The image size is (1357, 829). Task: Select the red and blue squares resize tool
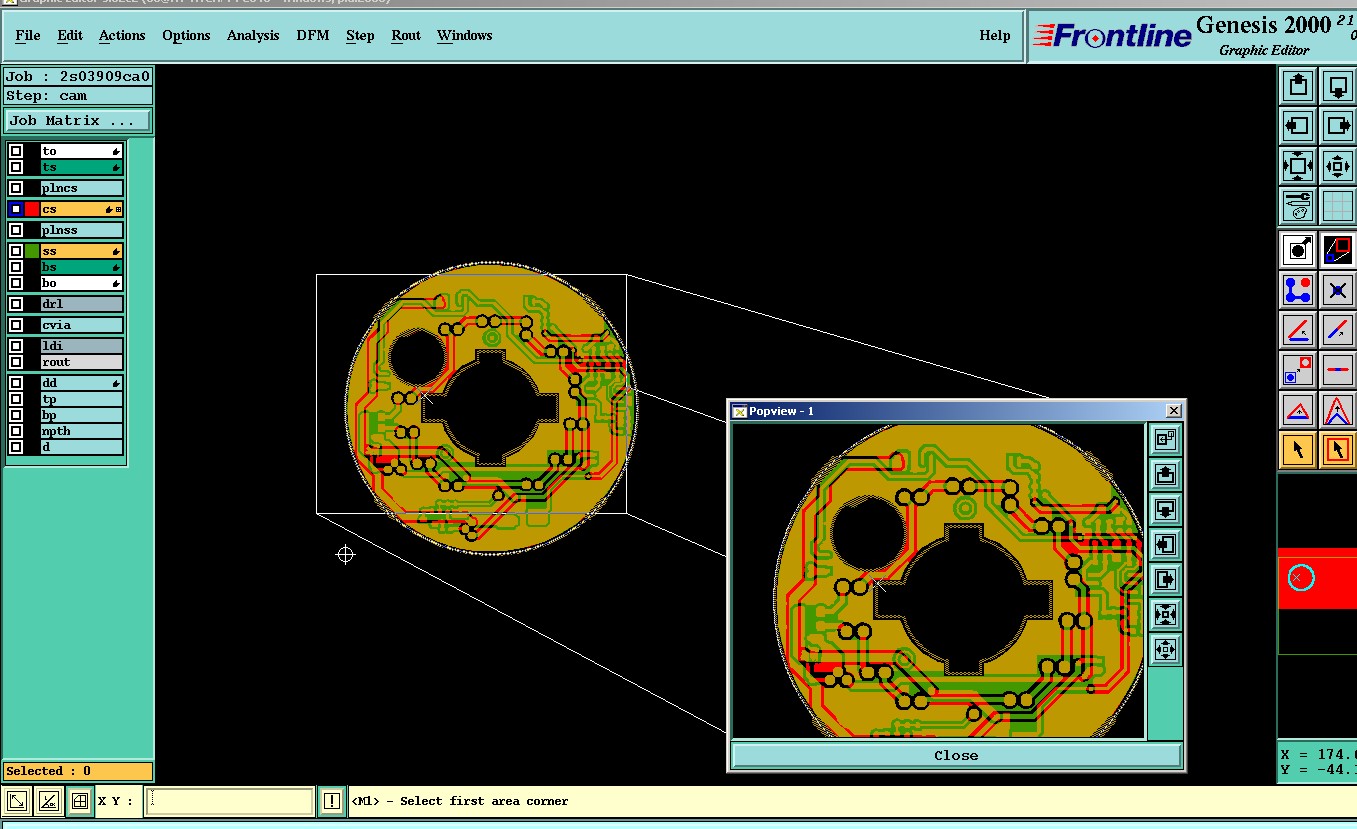(x=1338, y=249)
